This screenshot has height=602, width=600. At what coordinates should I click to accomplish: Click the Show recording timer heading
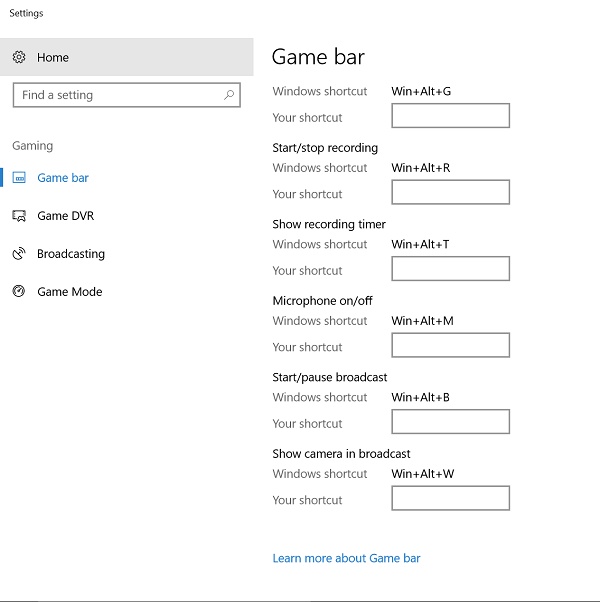click(329, 224)
